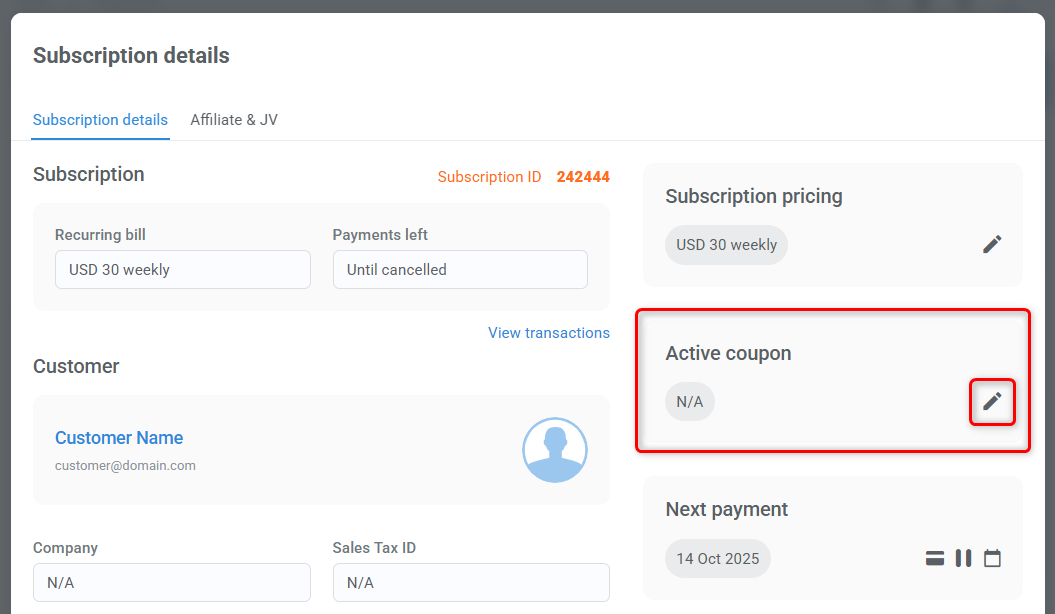
Task: Select the USD 30 weekly pricing chip
Action: click(726, 244)
